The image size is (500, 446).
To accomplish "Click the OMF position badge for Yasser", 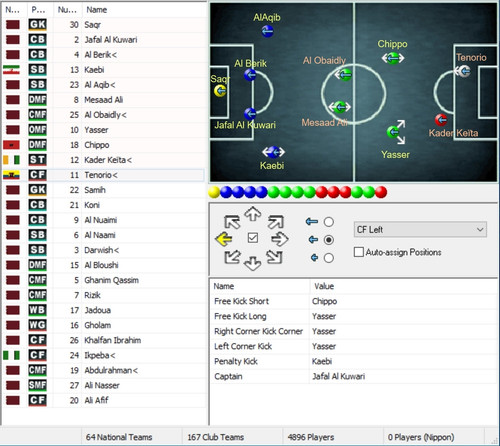I will coord(37,130).
